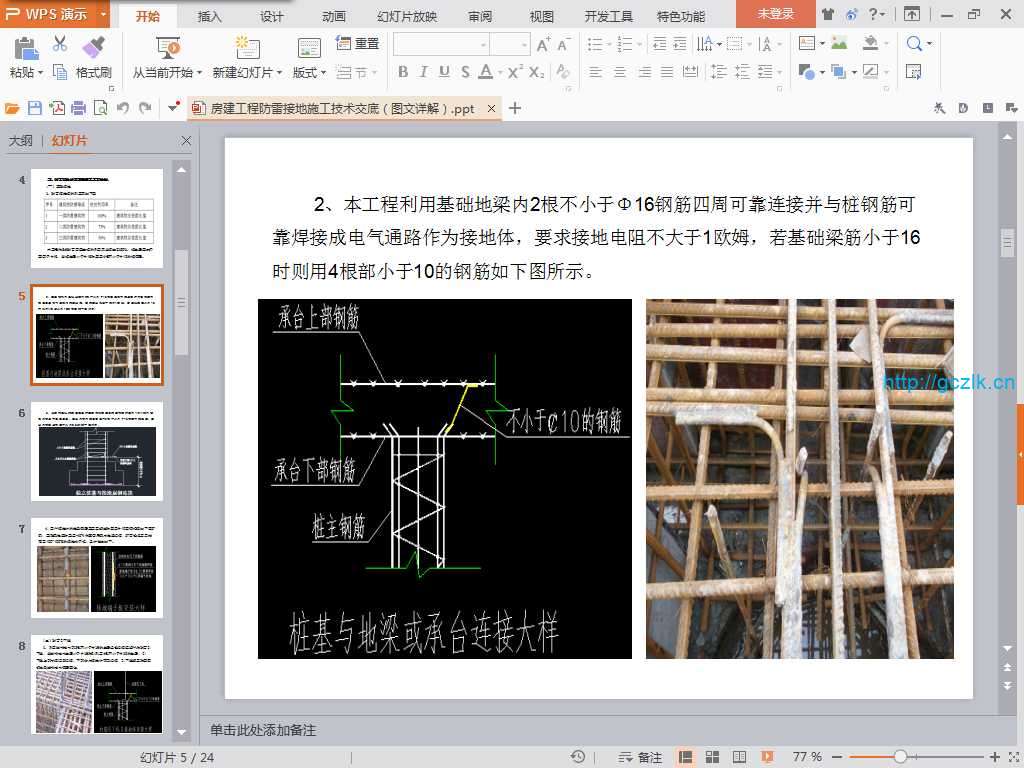Click the Undo arrow icon
Viewport: 1024px width, 768px height.
tap(122, 108)
